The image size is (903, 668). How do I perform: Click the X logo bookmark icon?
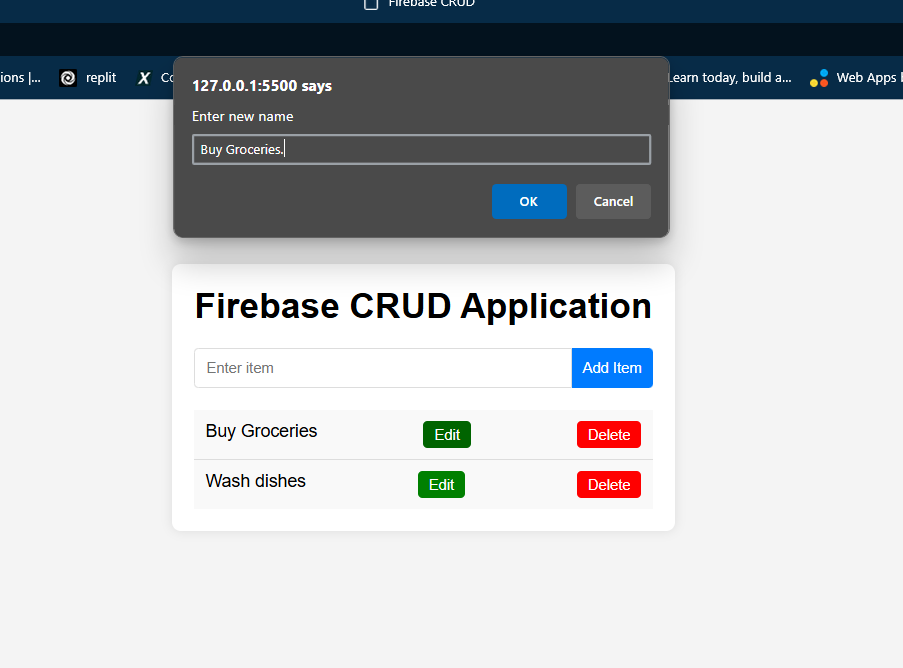pos(144,78)
